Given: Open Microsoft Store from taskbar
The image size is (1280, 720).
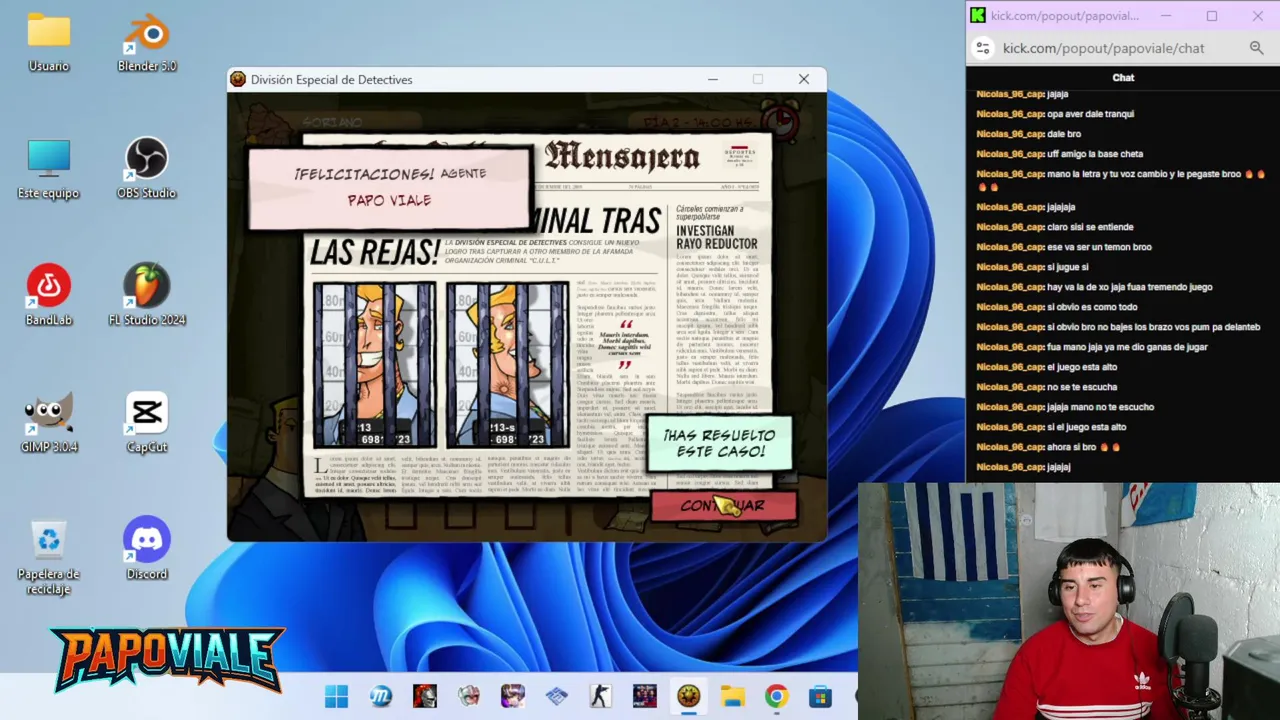Looking at the screenshot, I should coord(820,696).
